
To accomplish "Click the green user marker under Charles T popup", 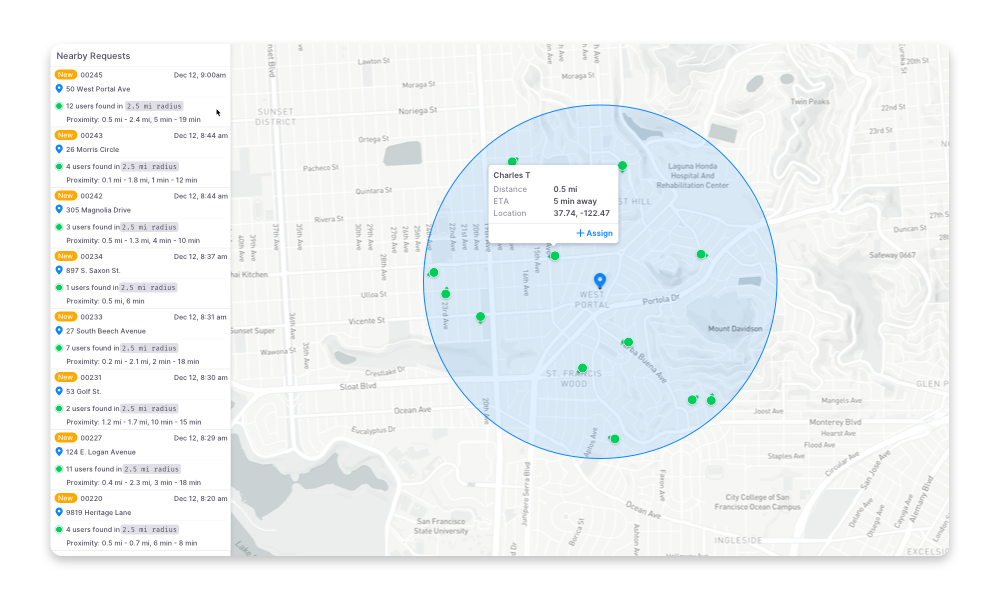I will point(554,256).
